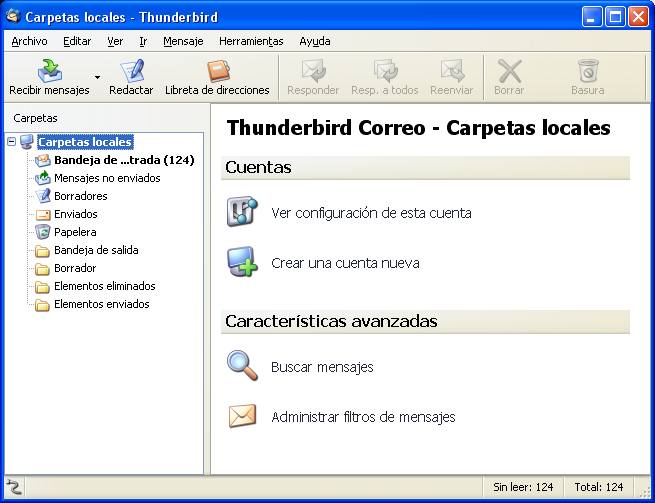Open the Archivo menu
The height and width of the screenshot is (503, 655).
pos(29,41)
